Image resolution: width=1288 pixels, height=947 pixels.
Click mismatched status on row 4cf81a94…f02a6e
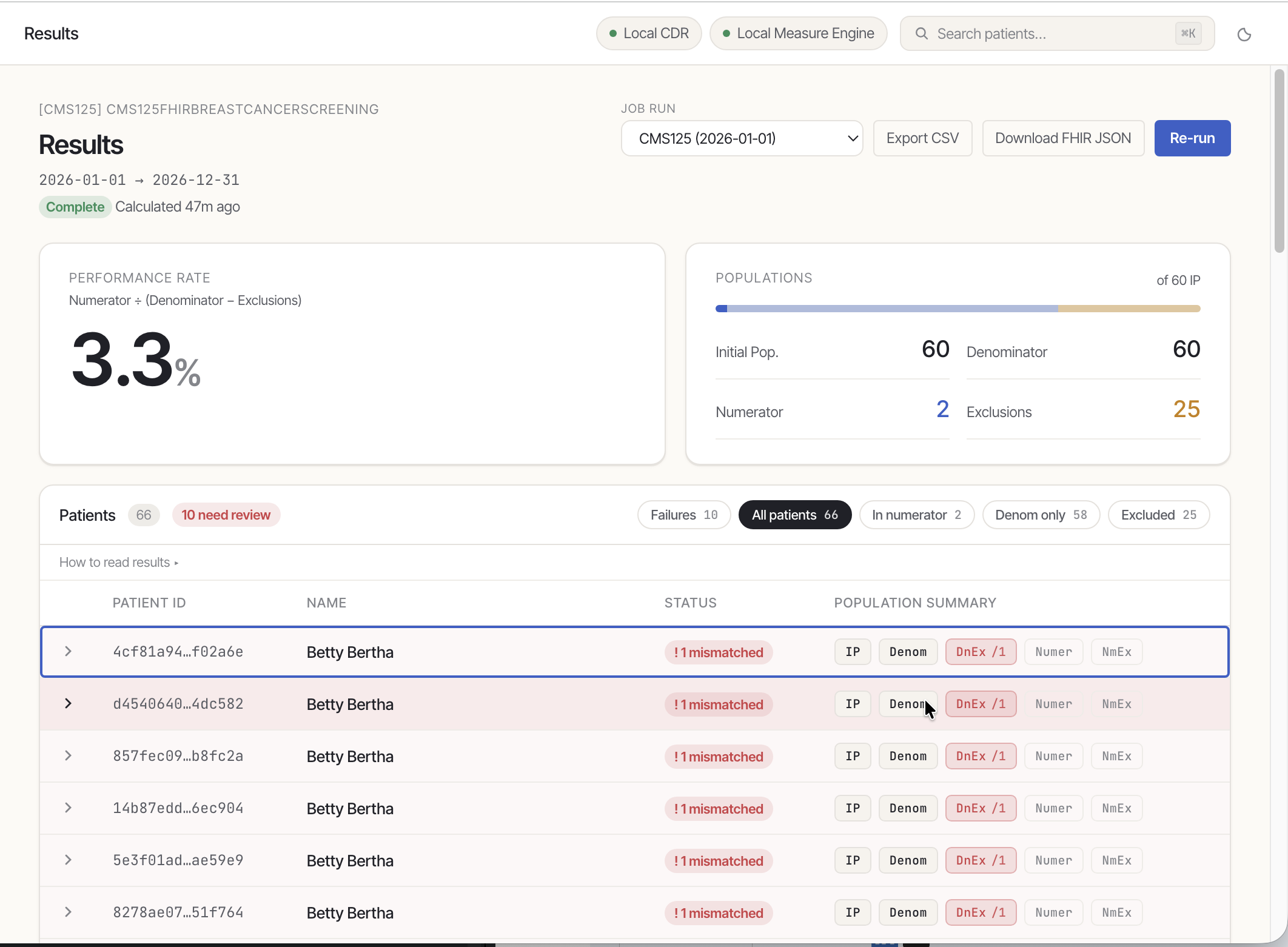tap(719, 652)
